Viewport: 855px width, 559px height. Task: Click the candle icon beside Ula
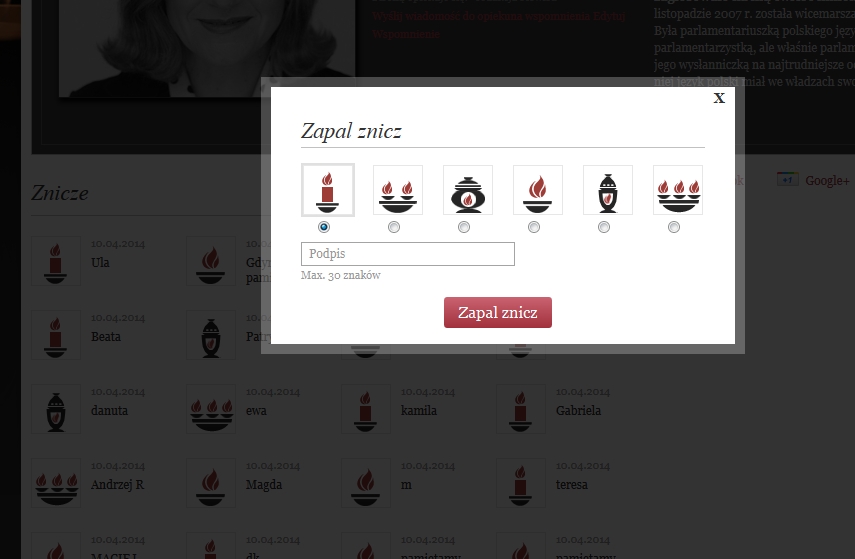tap(56, 261)
